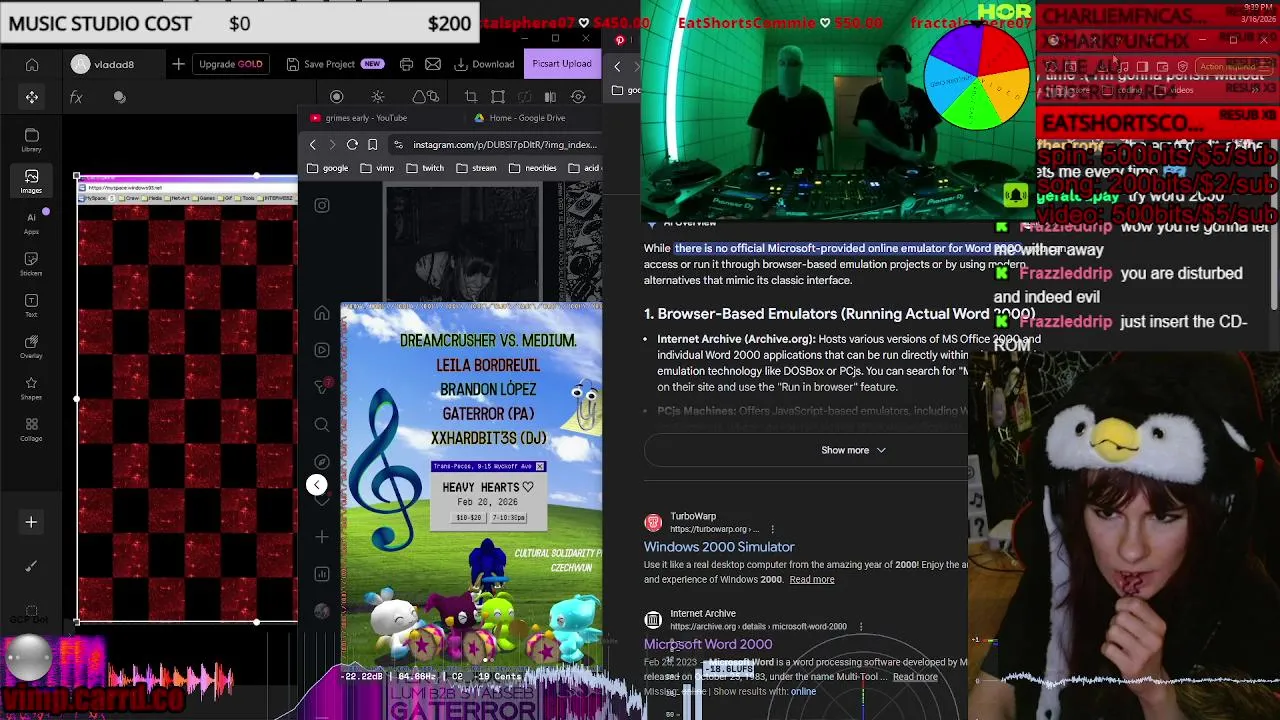Click the event flyer image on Instagram
This screenshot has height=720, width=1280.
click(471, 485)
